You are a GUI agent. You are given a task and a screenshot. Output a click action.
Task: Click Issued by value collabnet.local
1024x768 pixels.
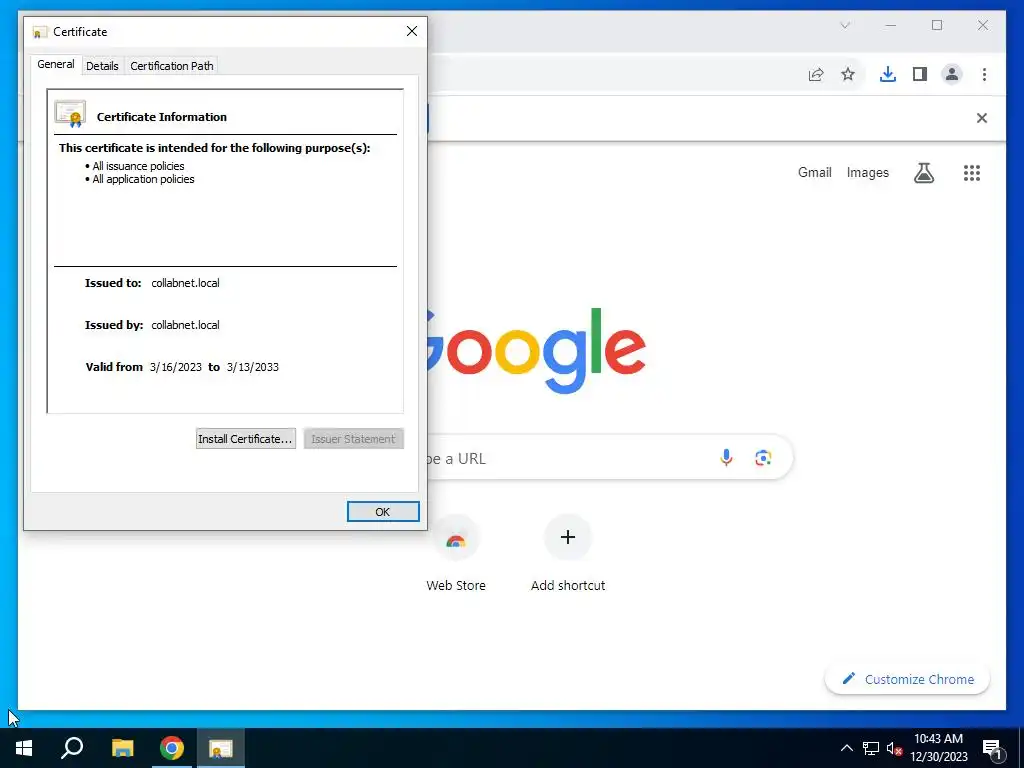[x=185, y=325]
